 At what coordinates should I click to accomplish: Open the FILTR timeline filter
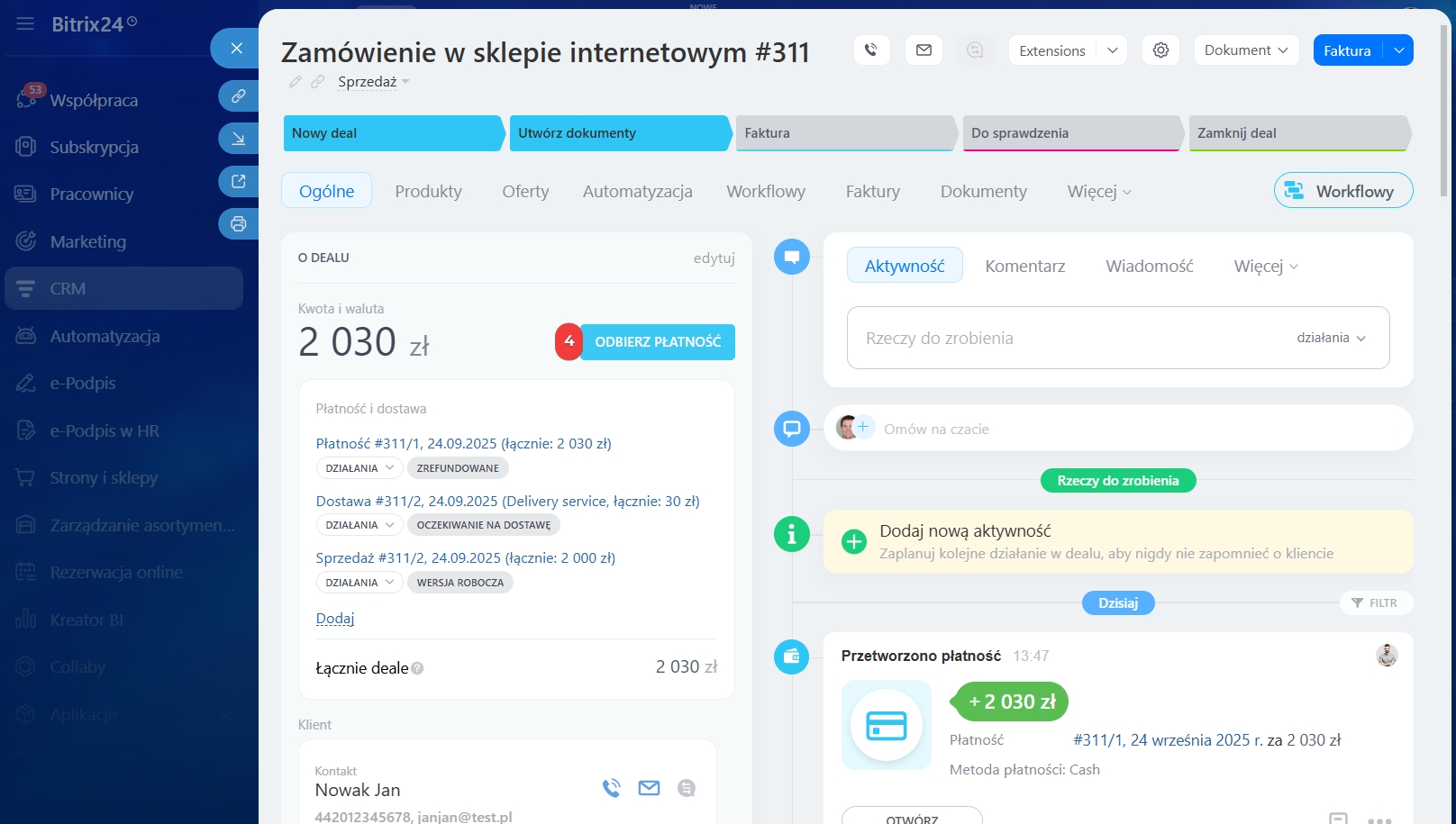pos(1375,603)
